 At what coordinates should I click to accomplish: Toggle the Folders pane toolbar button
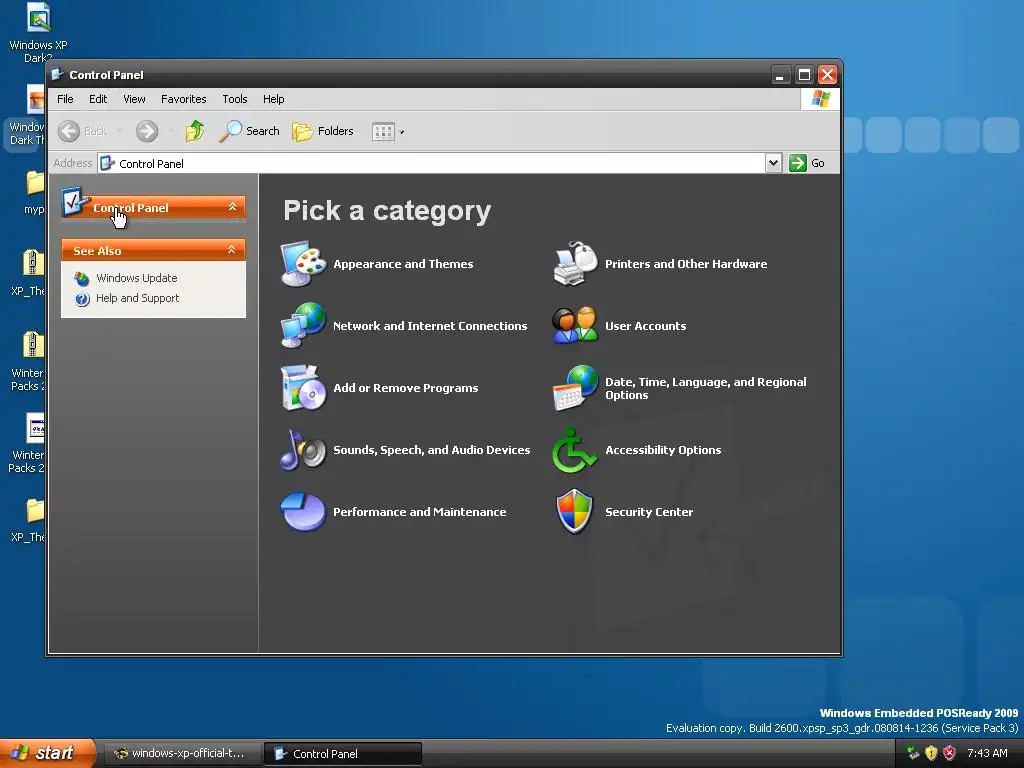click(x=323, y=131)
